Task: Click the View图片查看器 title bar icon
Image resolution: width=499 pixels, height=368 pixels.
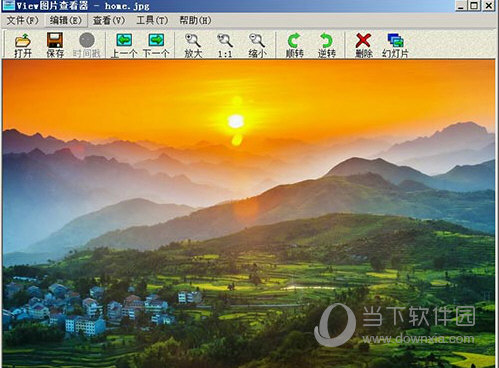Action: (x=8, y=5)
